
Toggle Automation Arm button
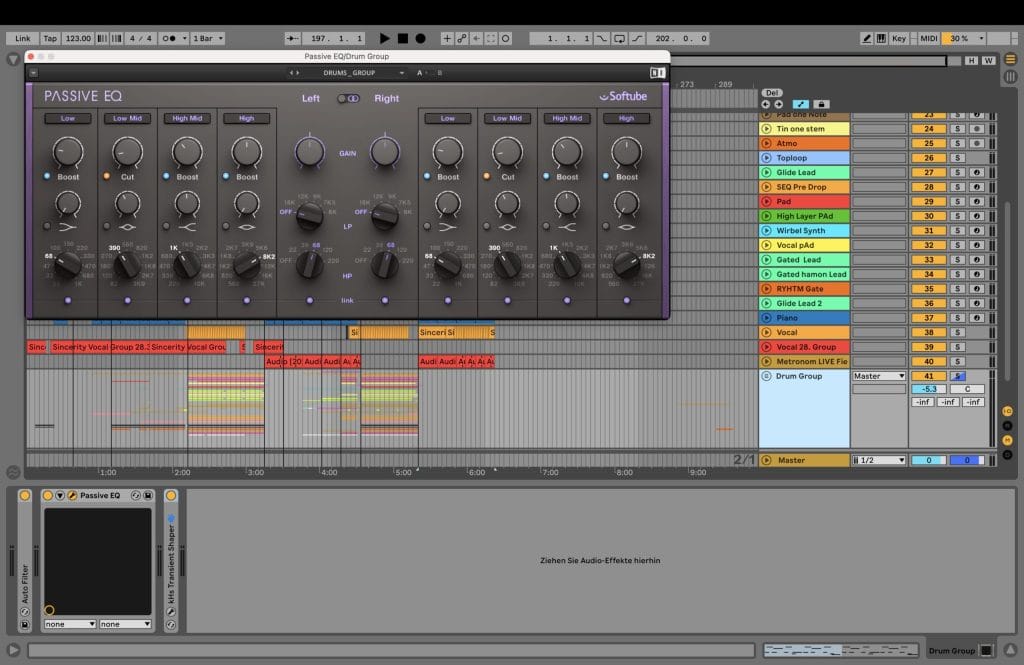coord(462,39)
